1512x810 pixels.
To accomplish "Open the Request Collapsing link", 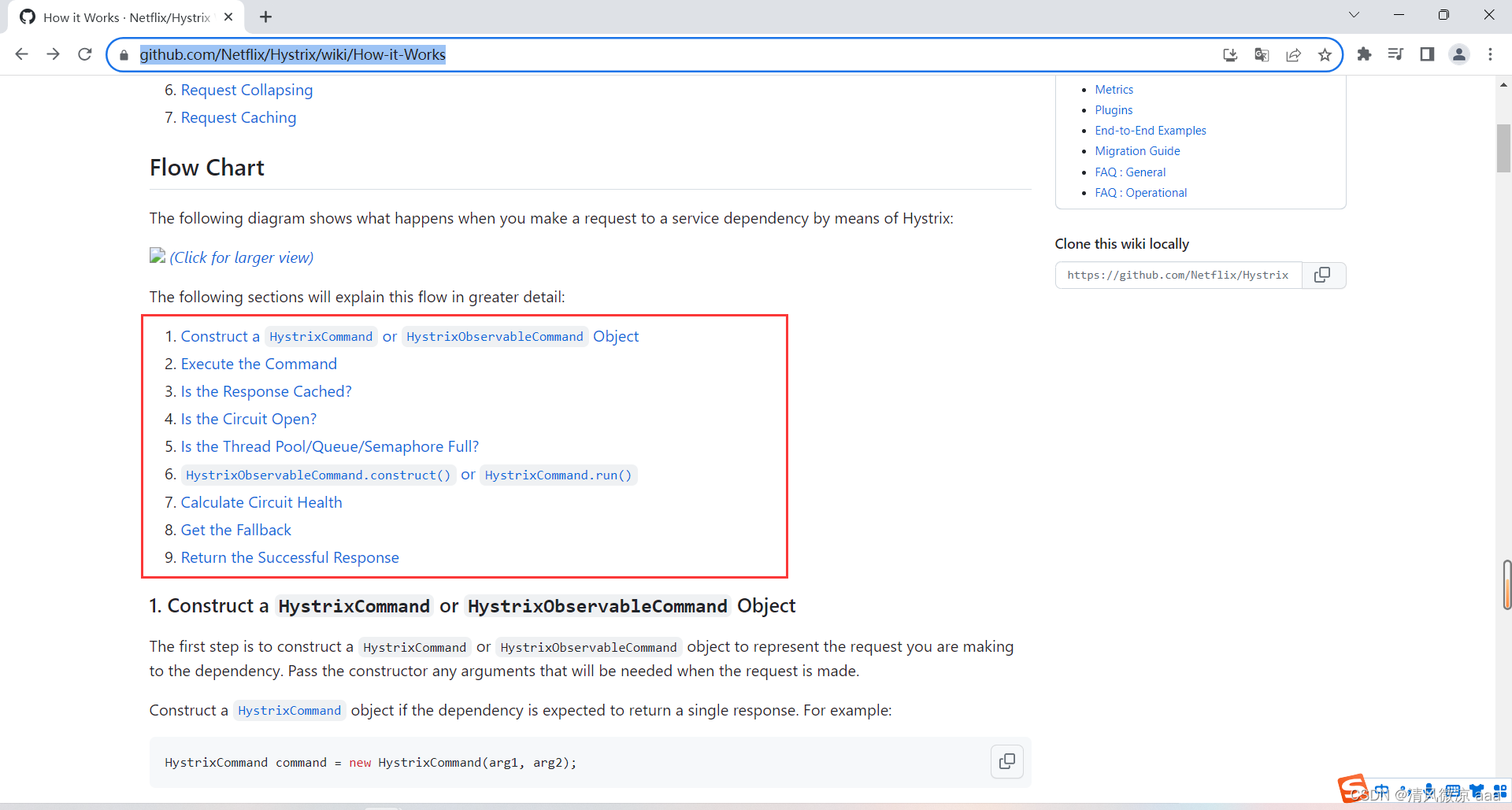I will point(246,90).
